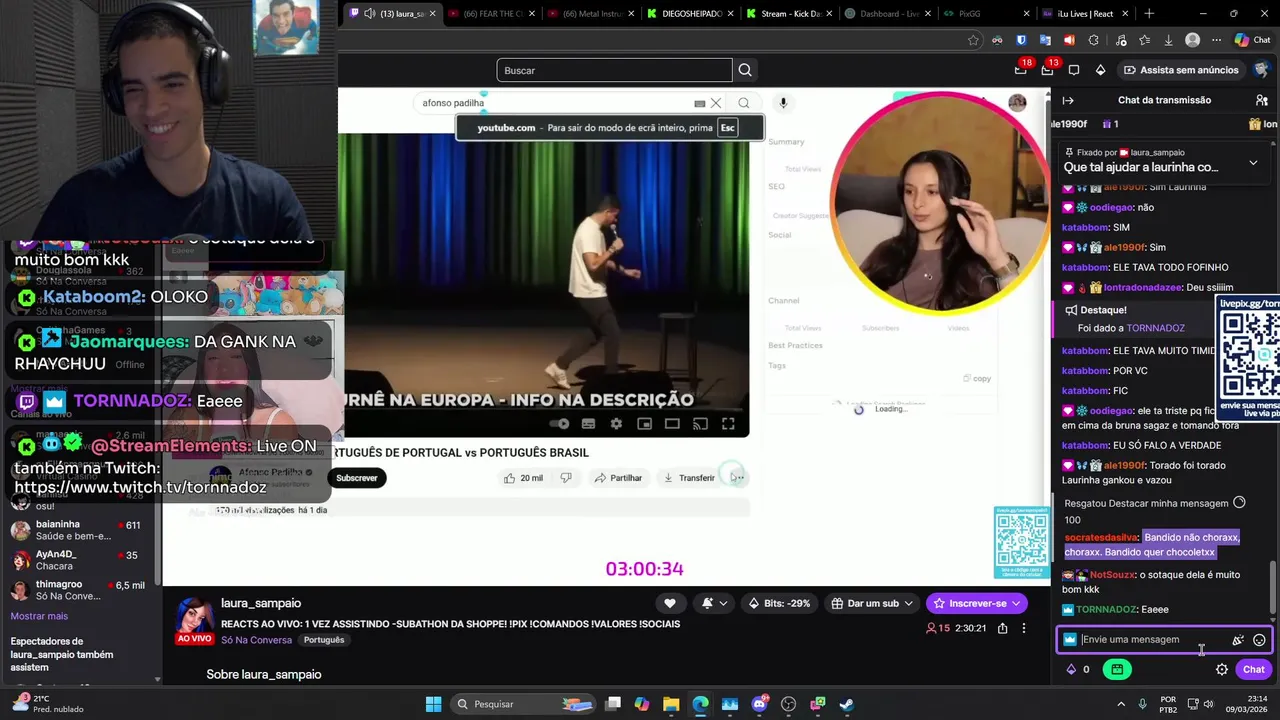Click Windows Start button on taskbar

coord(433,704)
